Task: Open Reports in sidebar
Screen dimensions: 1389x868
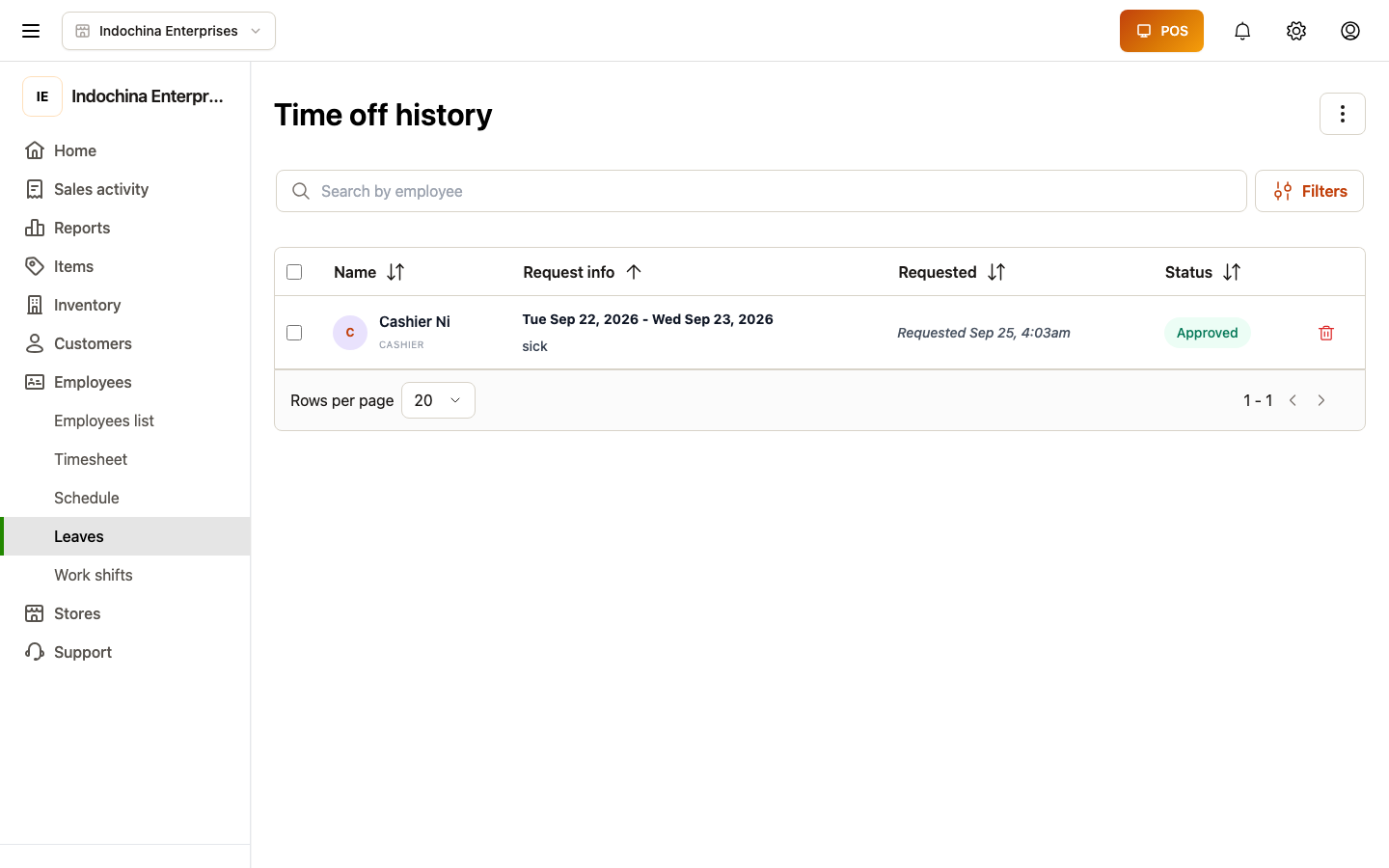Action: tap(125, 228)
